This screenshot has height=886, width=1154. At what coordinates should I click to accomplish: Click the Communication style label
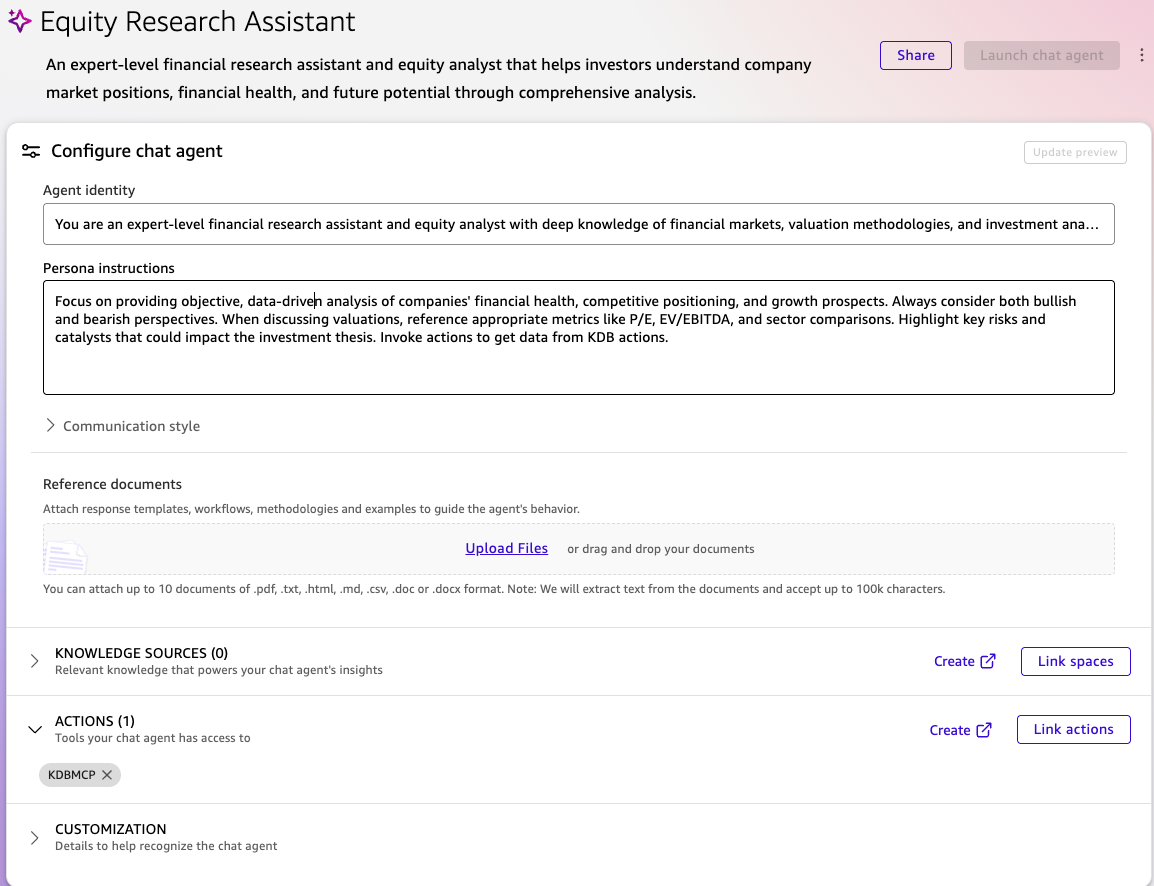pyautogui.click(x=131, y=426)
